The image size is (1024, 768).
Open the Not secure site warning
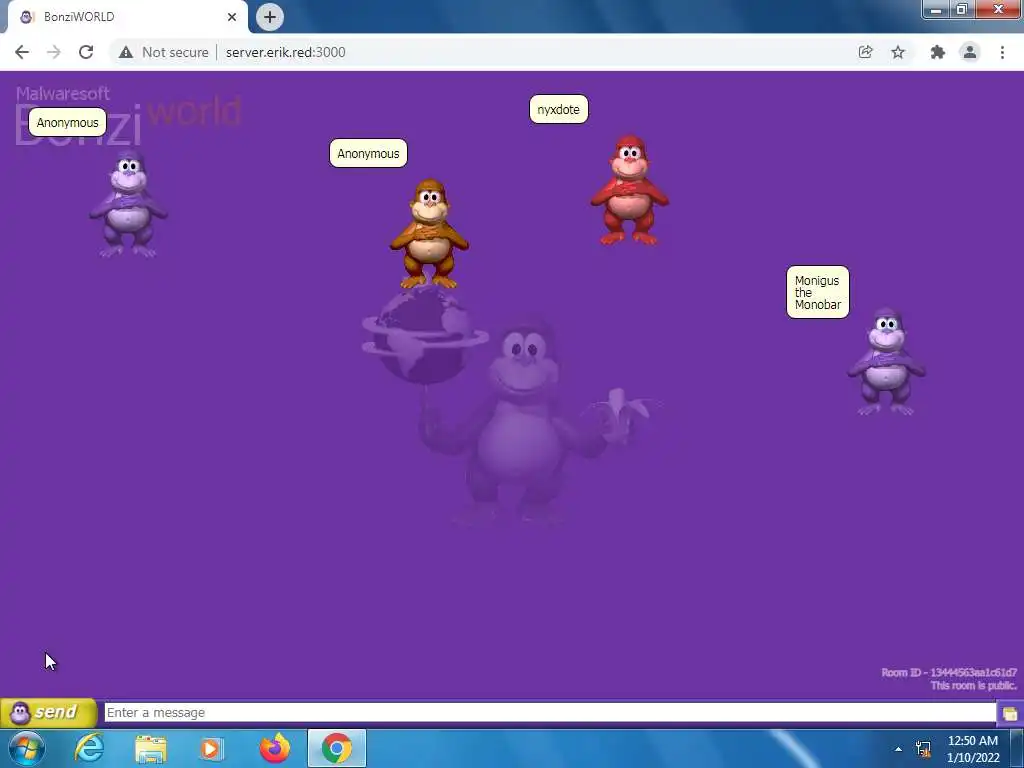coord(164,52)
